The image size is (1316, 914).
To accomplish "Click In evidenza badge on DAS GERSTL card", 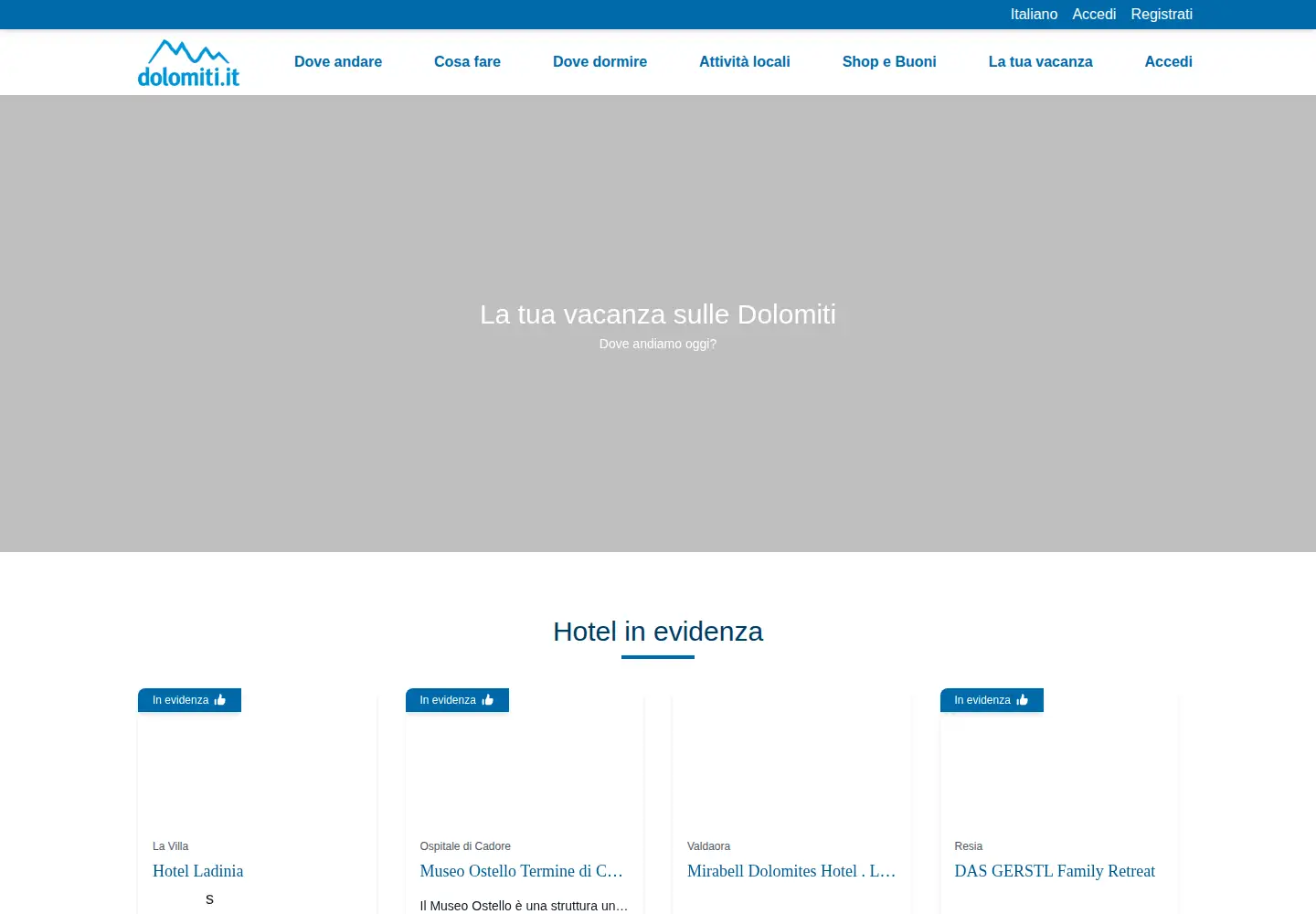I will 992,700.
